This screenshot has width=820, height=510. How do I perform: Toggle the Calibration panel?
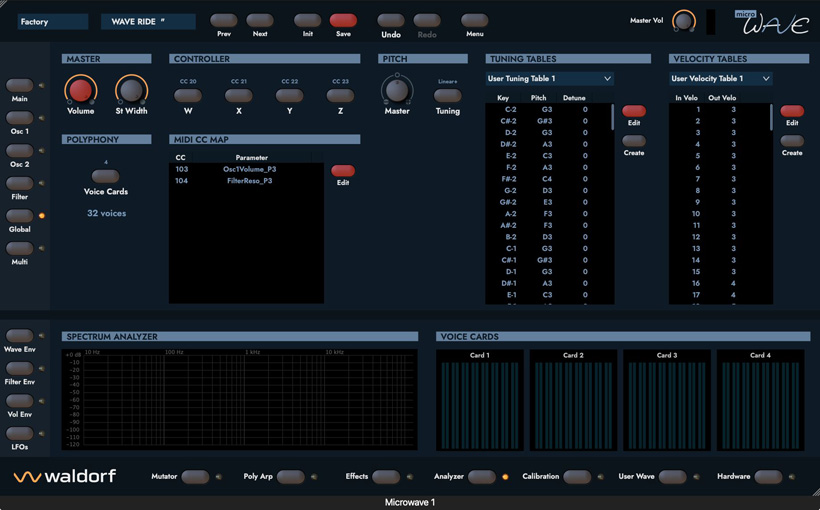pyautogui.click(x=577, y=477)
